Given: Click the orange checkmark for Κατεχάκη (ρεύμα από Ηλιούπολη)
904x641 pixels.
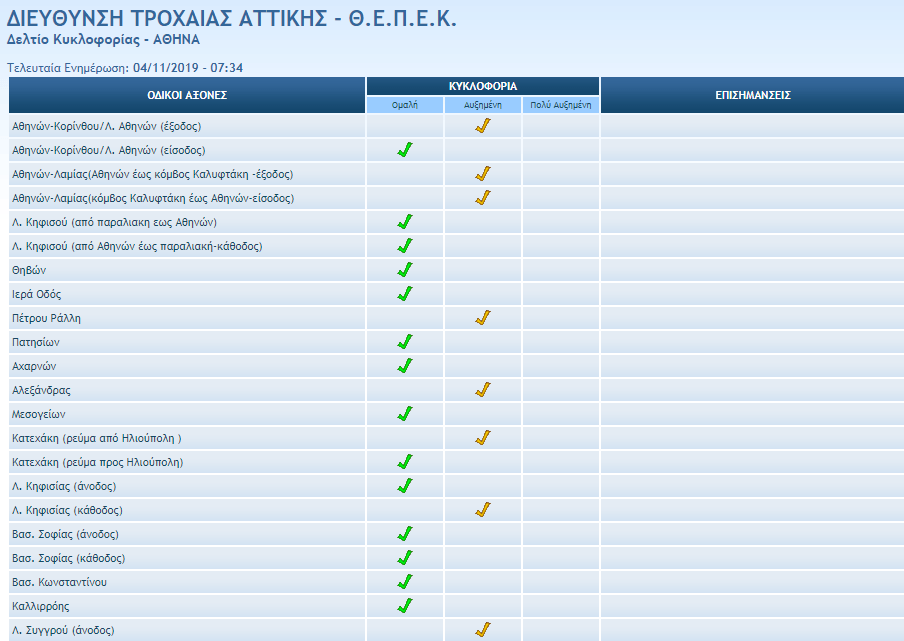Looking at the screenshot, I should [x=483, y=438].
